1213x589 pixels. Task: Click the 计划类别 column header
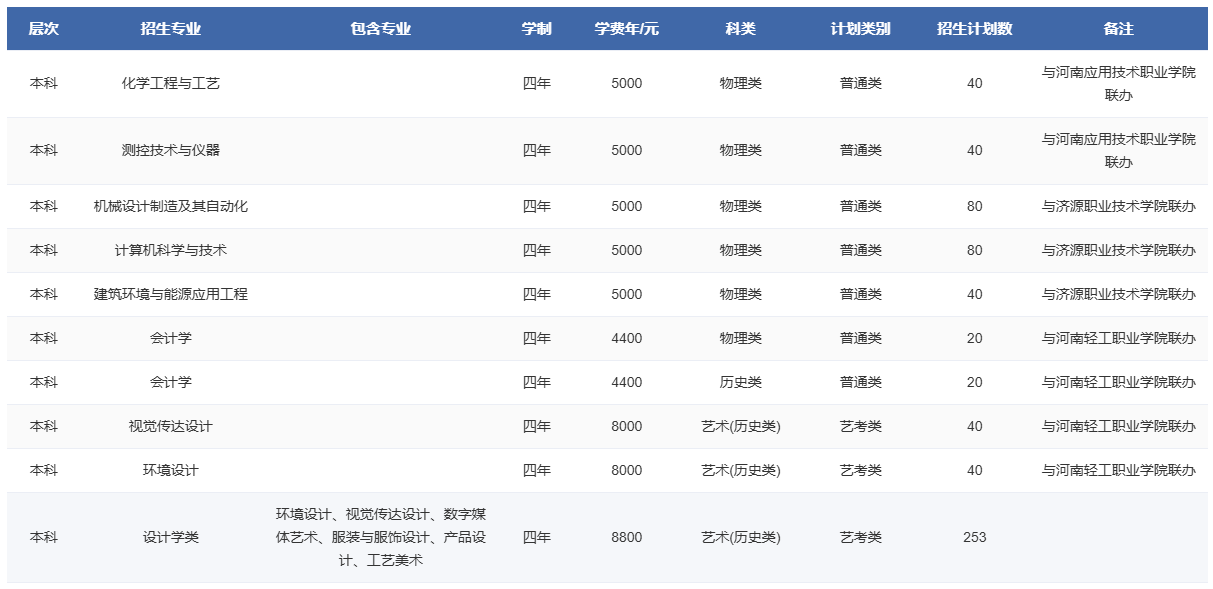coord(861,29)
